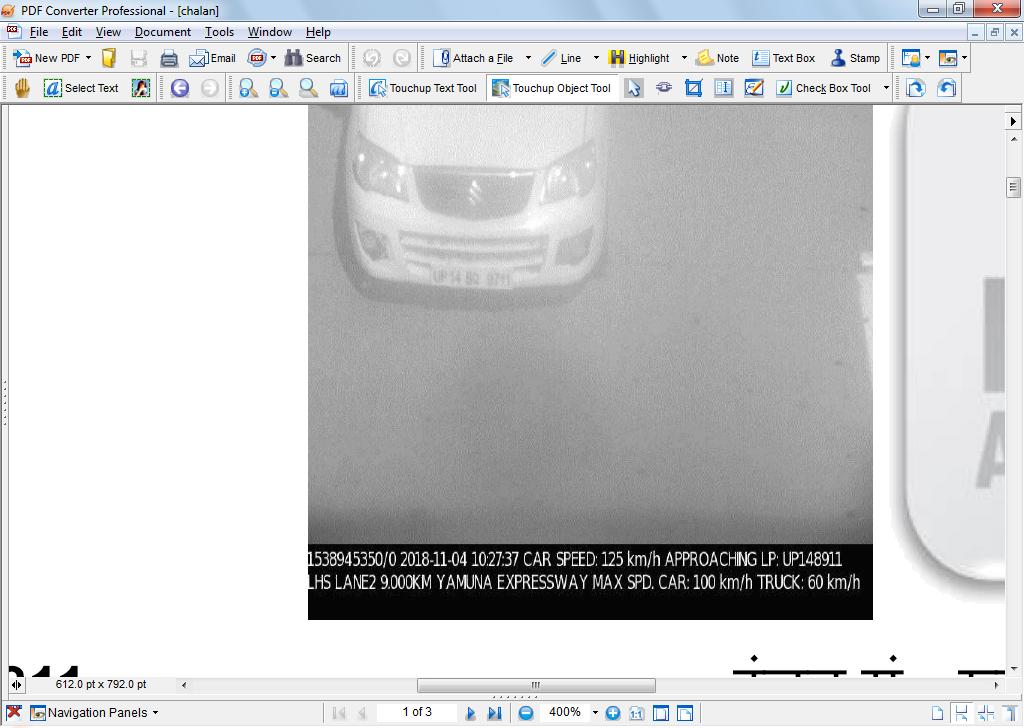Click the zoom out magnifier icon
Image resolution: width=1024 pixels, height=728 pixels.
coord(279,88)
